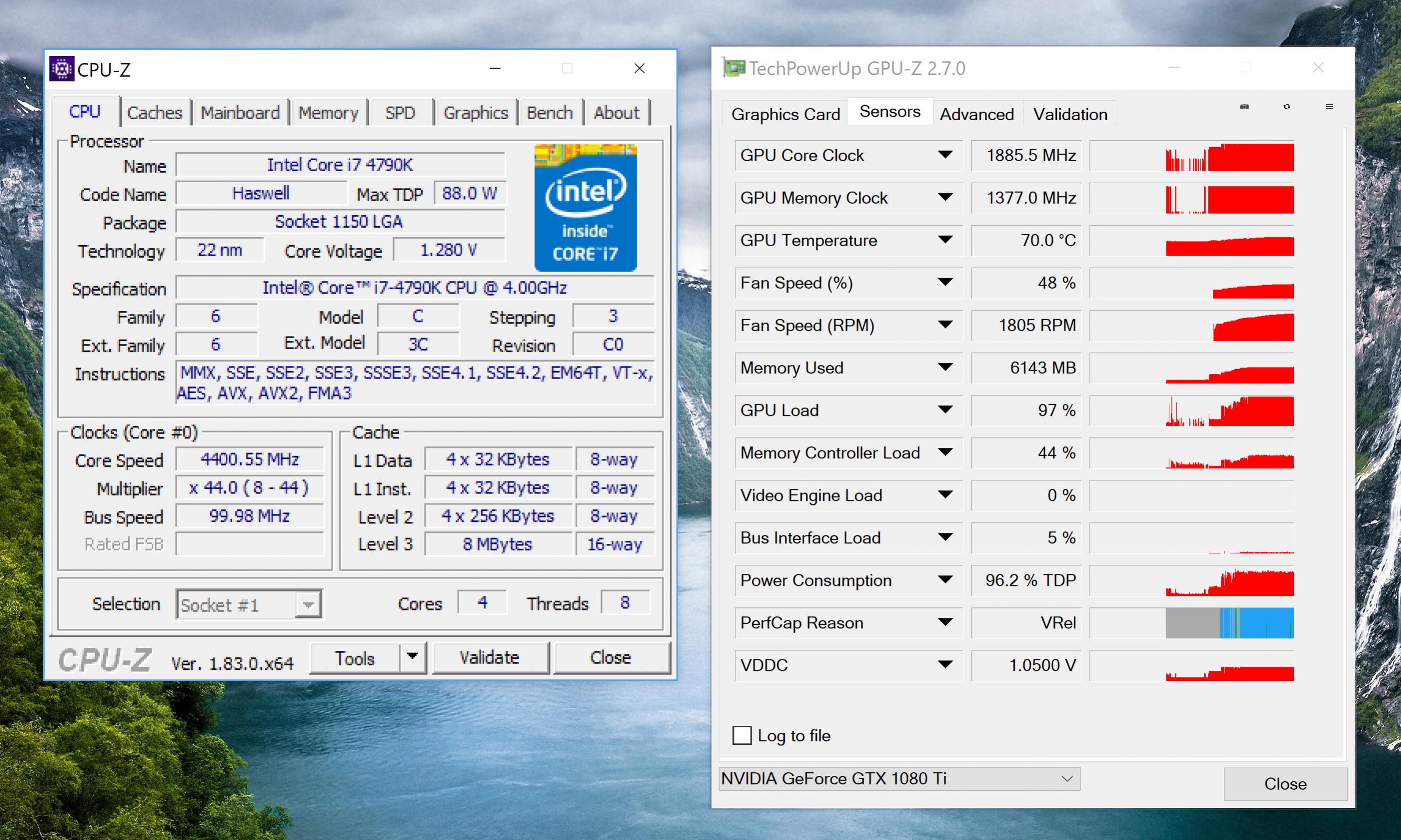This screenshot has height=840, width=1401.
Task: Open the Tools button arrow menu
Action: coord(413,657)
